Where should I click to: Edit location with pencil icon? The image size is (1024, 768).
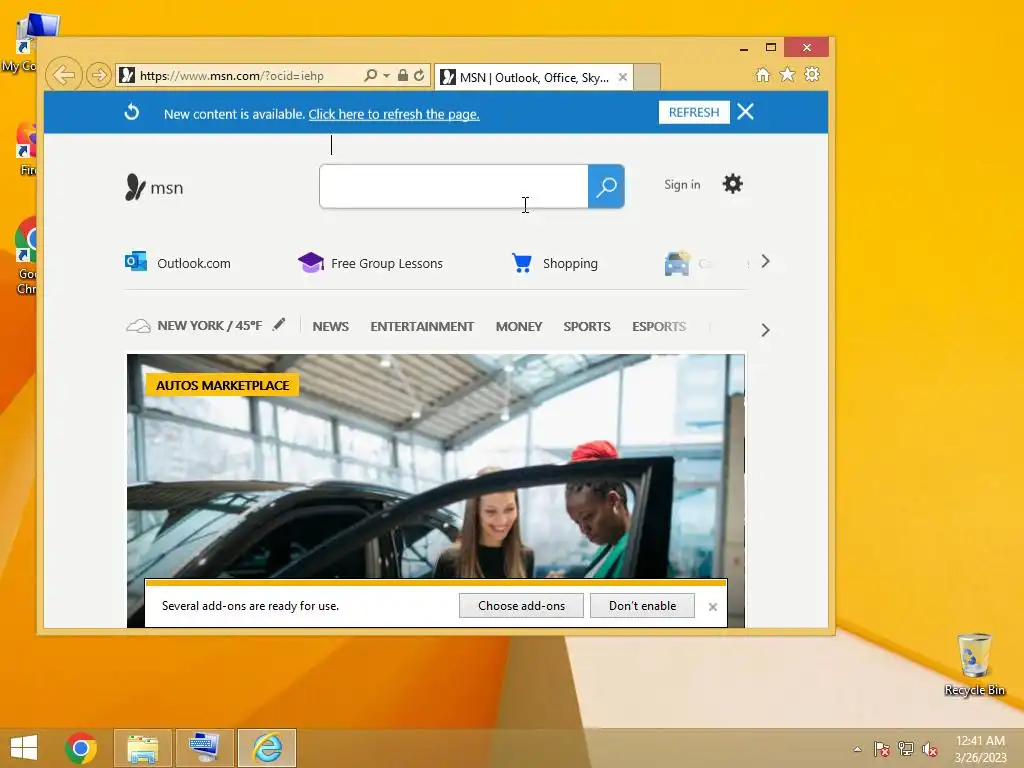pyautogui.click(x=279, y=324)
